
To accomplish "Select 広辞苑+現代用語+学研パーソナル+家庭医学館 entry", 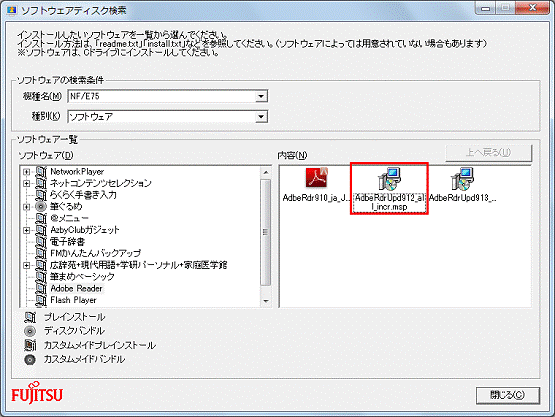I will click(138, 265).
